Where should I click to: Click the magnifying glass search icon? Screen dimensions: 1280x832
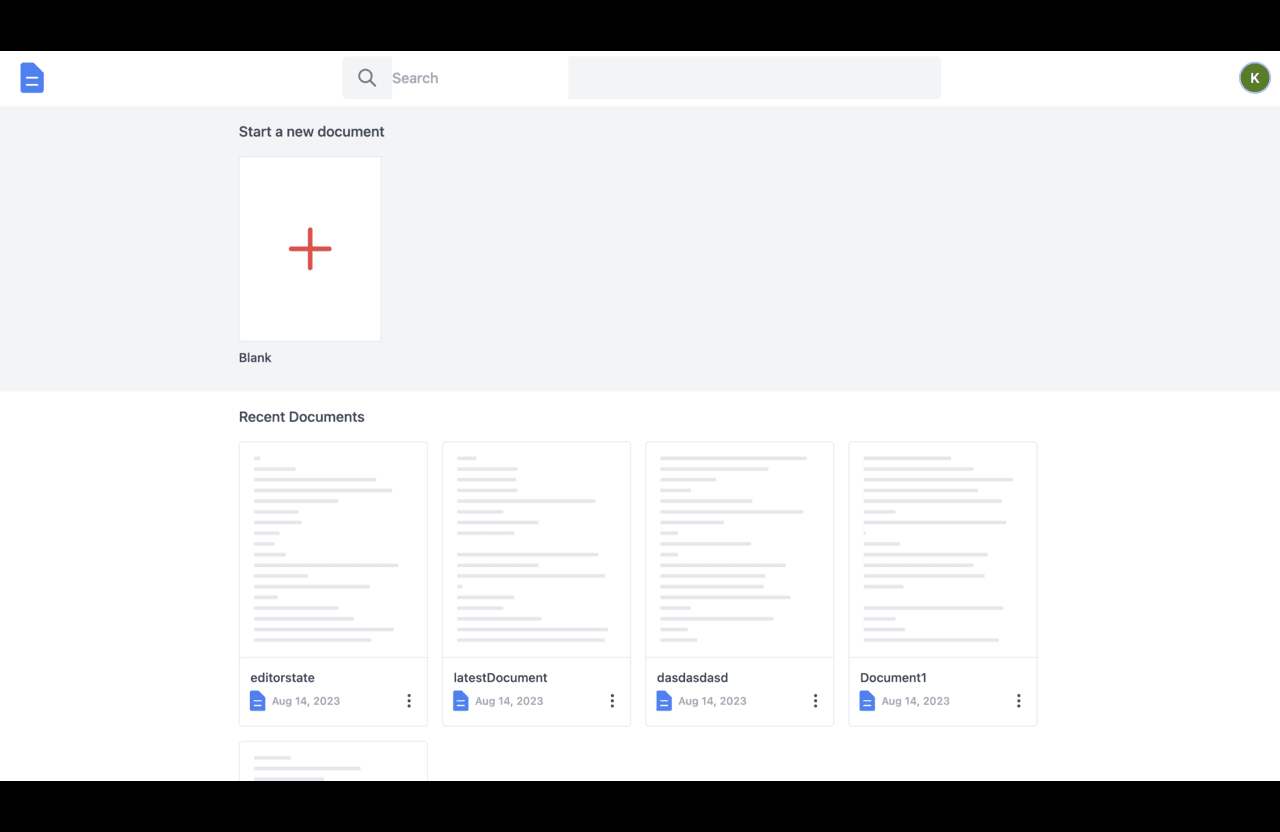(x=367, y=78)
